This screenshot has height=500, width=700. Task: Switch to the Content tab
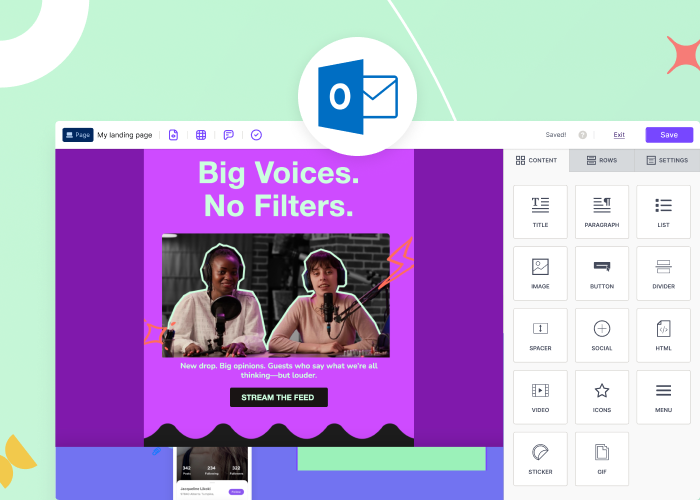(x=536, y=160)
